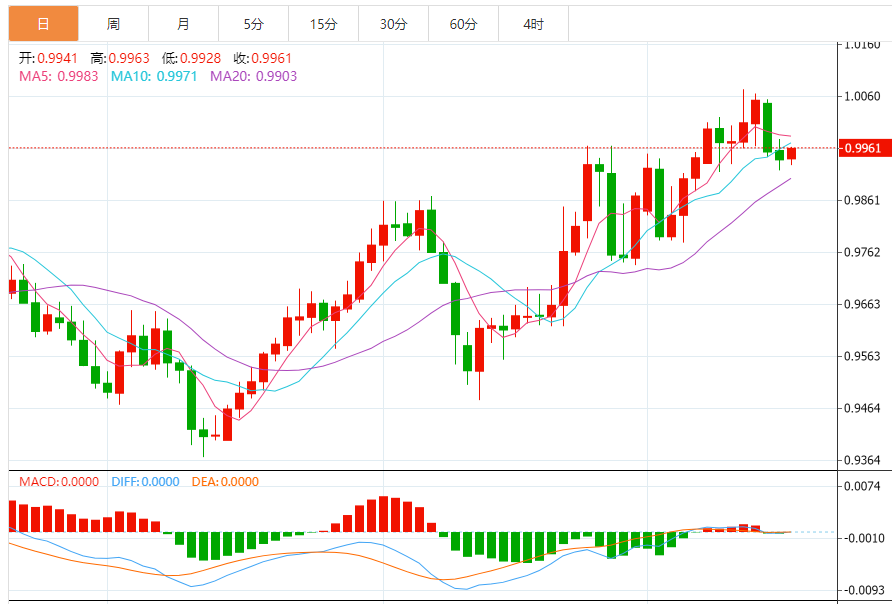Click the DIFF:0.0000 label

pyautogui.click(x=146, y=482)
